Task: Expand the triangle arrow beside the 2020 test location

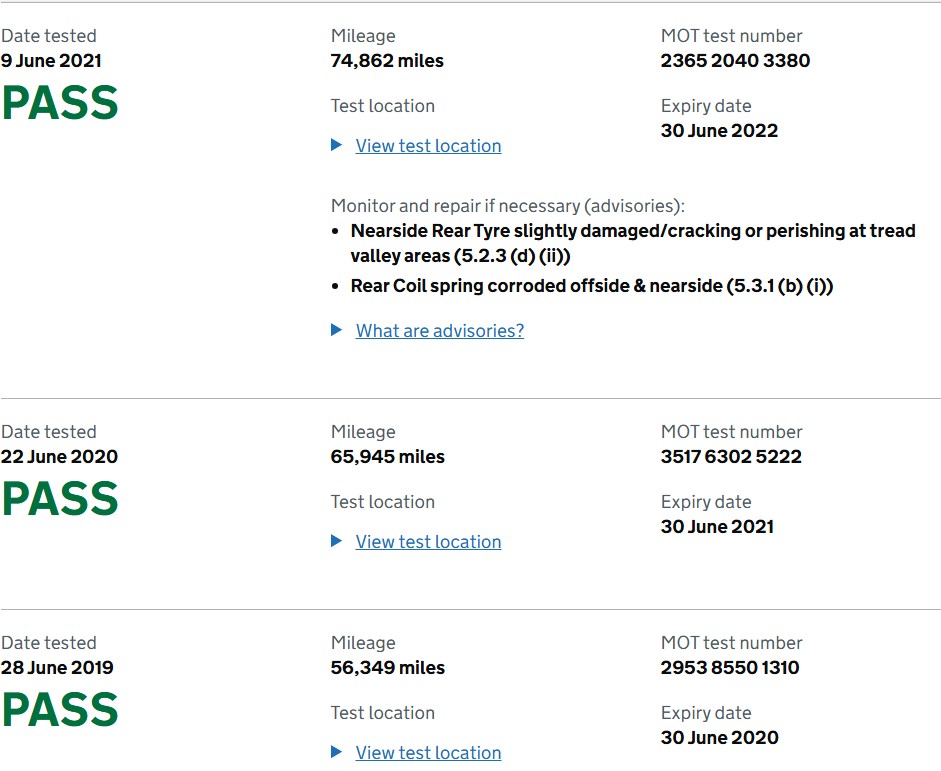Action: pyautogui.click(x=337, y=541)
